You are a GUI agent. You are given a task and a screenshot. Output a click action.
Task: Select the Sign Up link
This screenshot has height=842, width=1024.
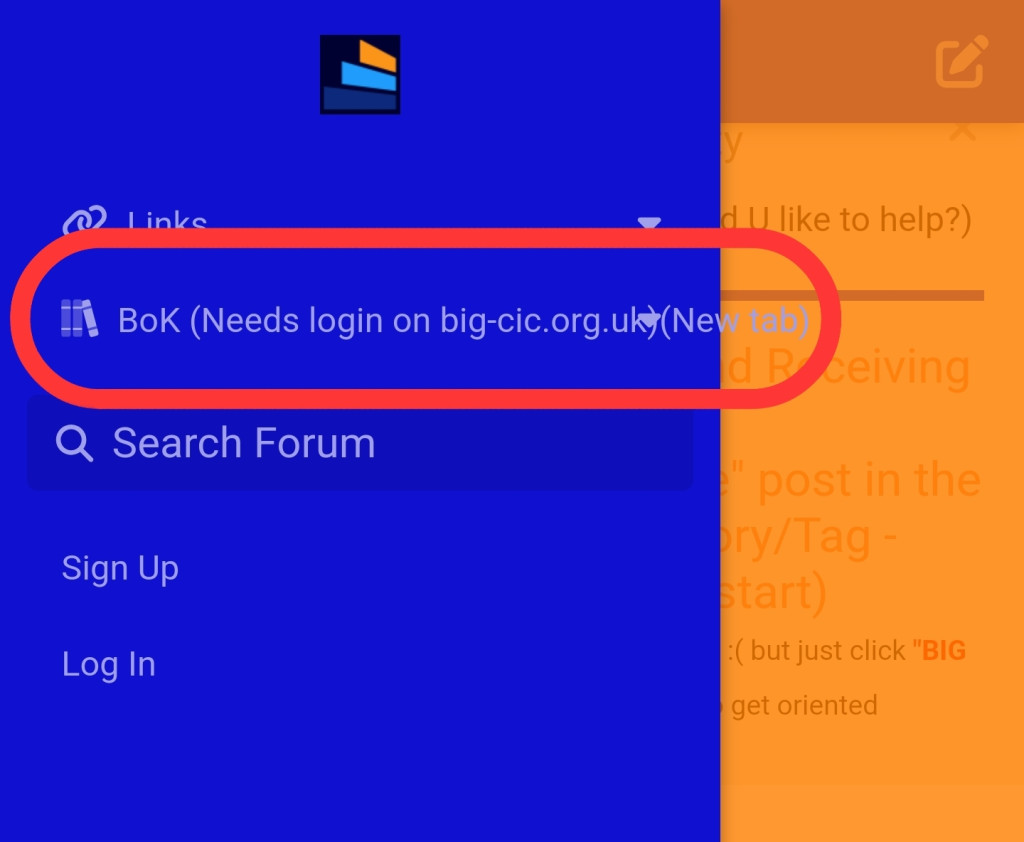pos(120,568)
